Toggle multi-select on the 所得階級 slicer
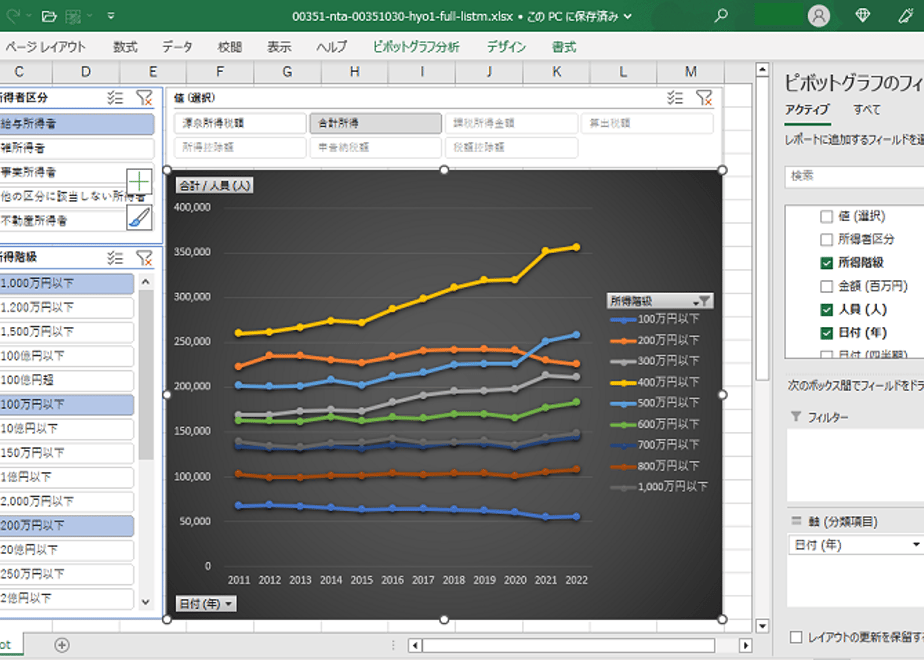The width and height of the screenshot is (924, 660). (x=116, y=258)
